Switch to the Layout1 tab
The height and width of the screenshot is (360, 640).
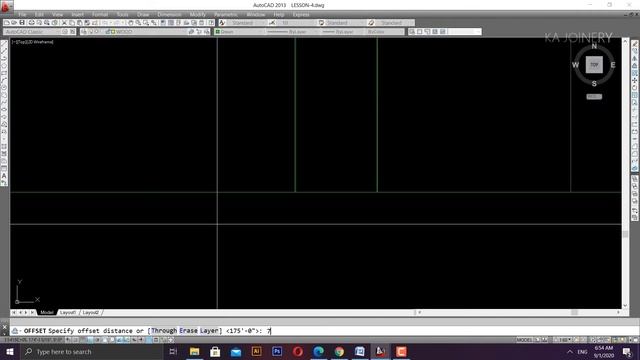[68, 312]
